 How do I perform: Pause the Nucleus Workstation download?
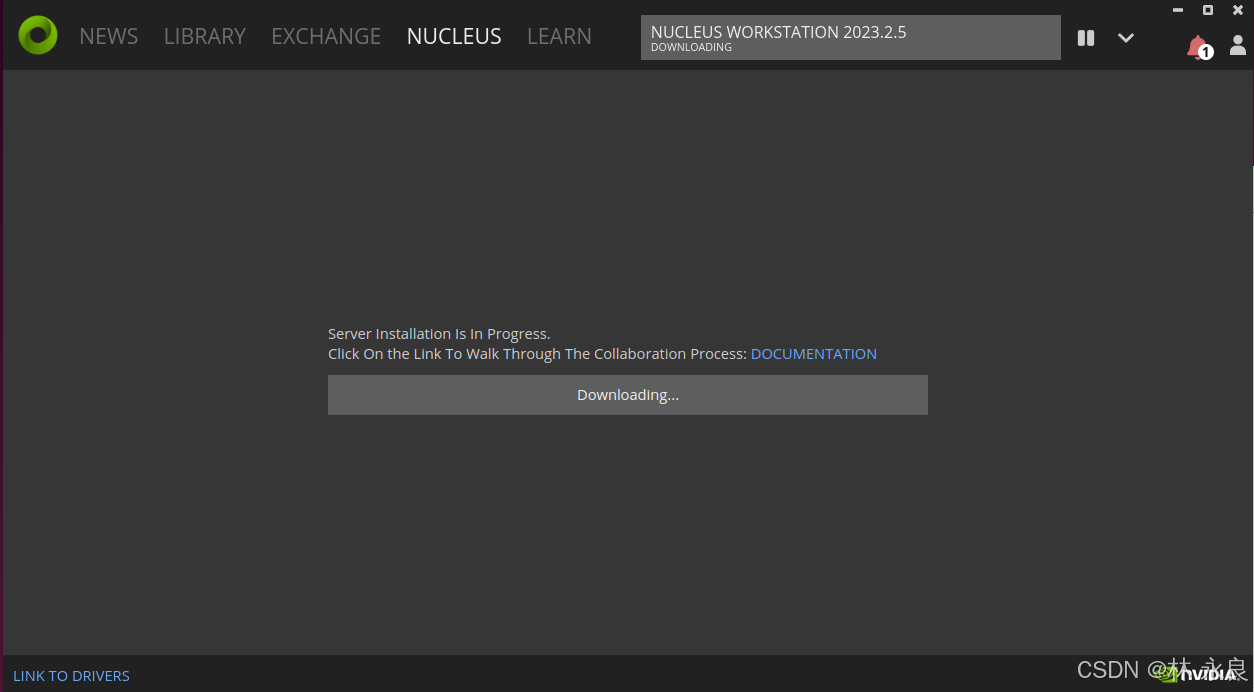1086,38
